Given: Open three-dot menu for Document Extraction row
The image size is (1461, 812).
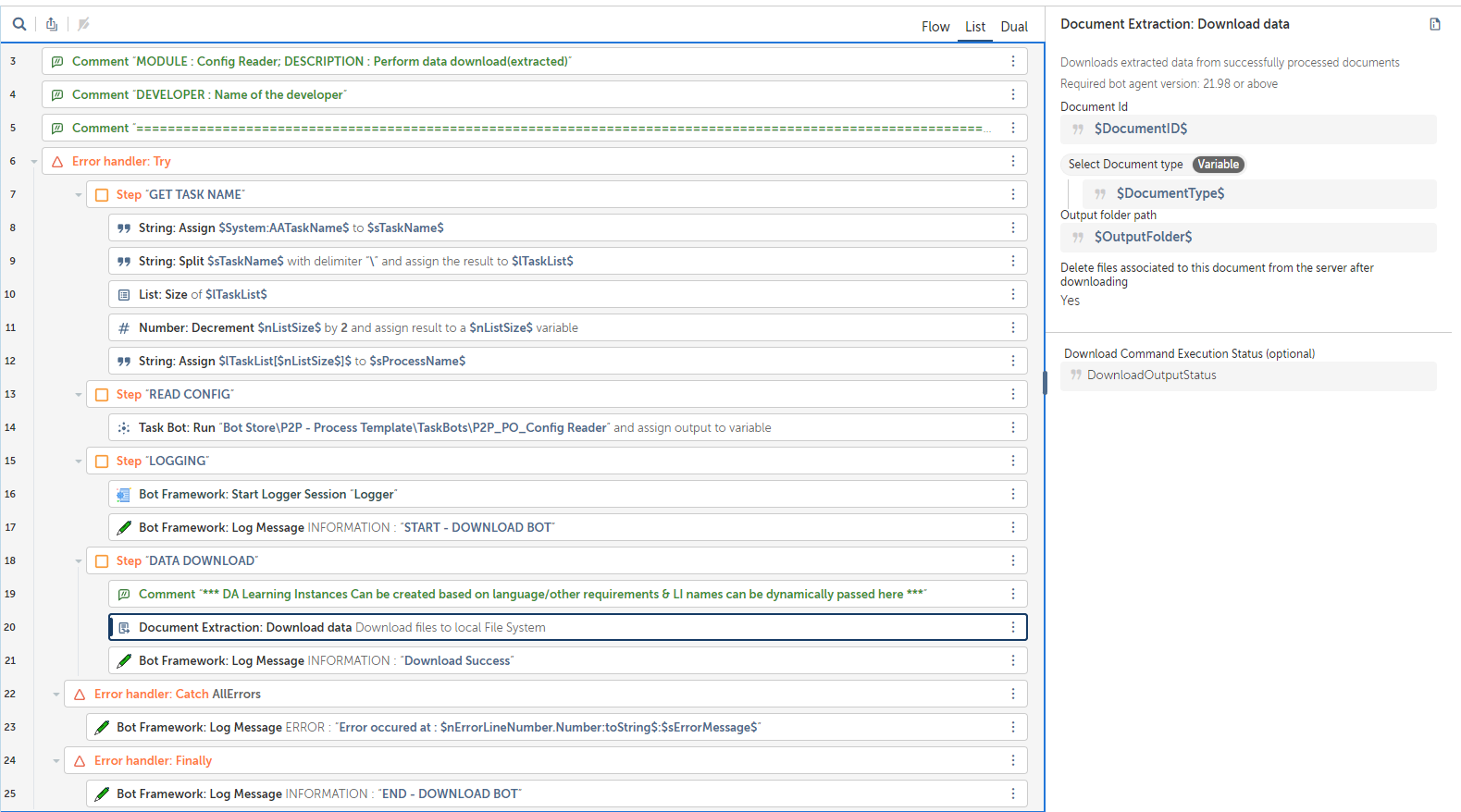Looking at the screenshot, I should click(x=1012, y=627).
